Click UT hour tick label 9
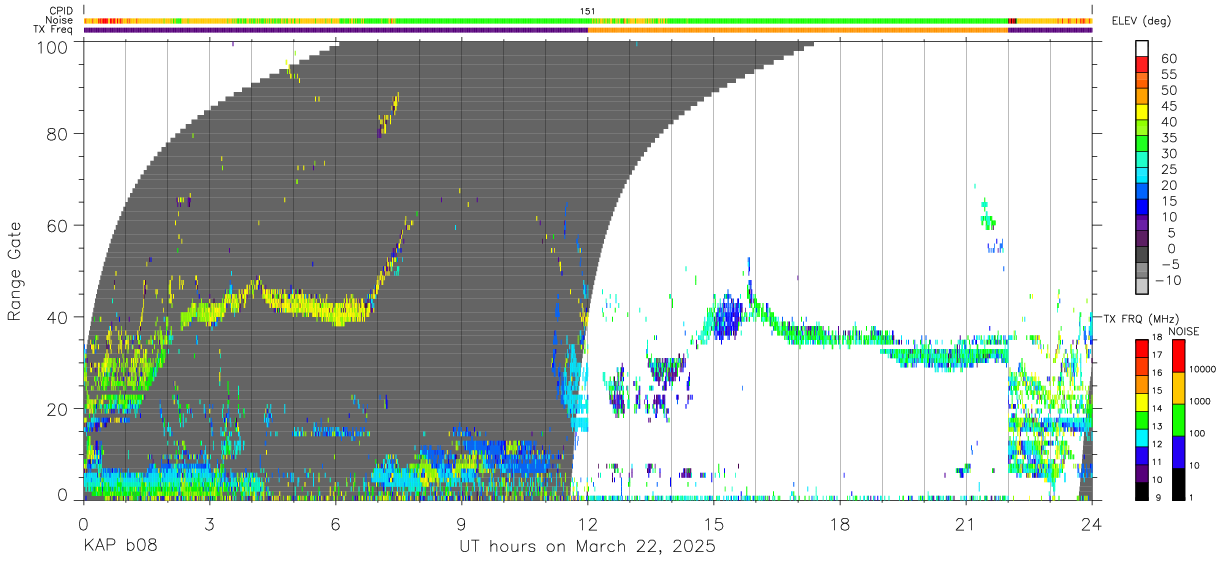Image resolution: width=1228 pixels, height=567 pixels. [461, 523]
